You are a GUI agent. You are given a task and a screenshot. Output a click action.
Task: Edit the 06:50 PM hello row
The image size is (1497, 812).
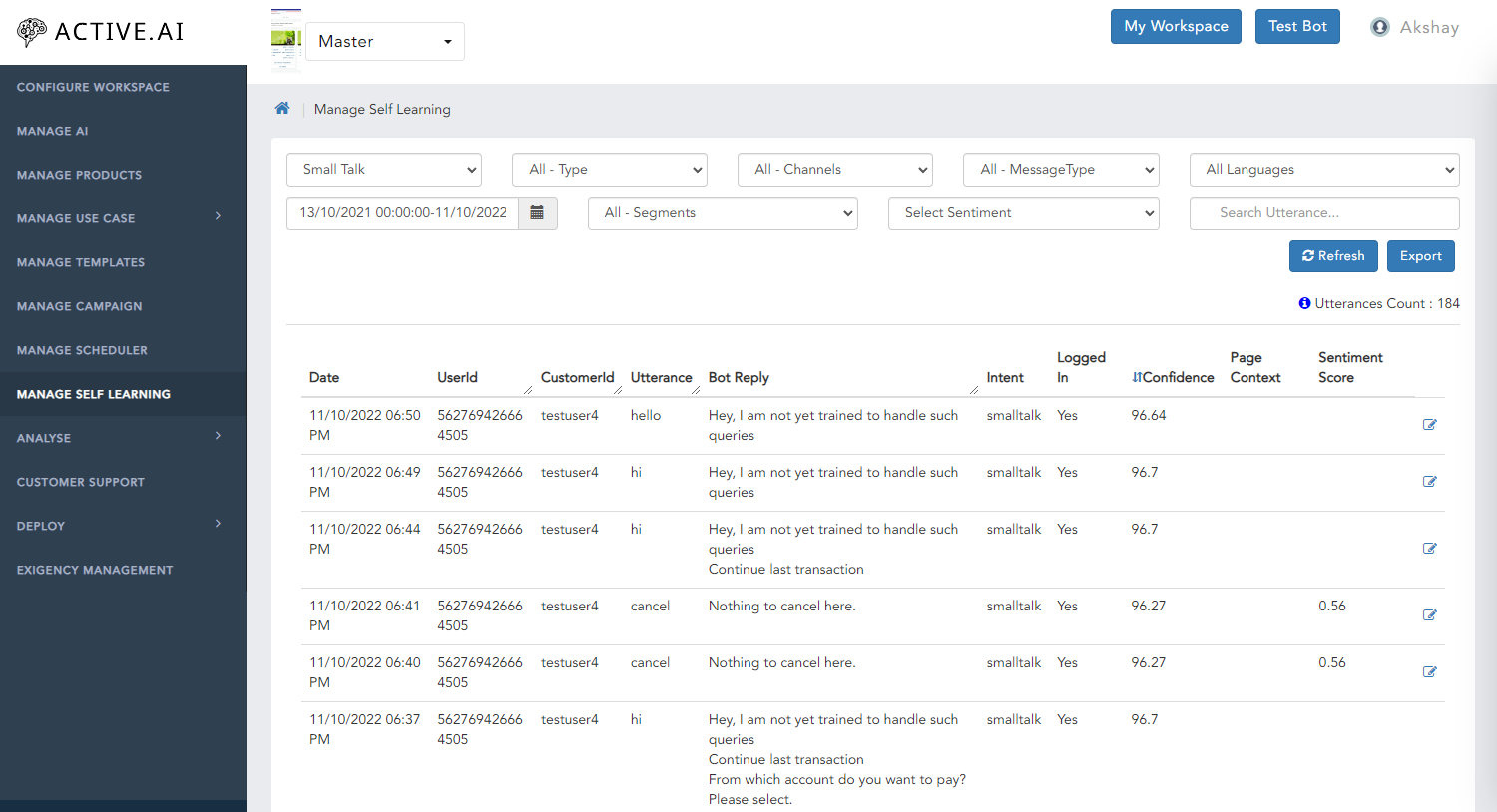1429,425
